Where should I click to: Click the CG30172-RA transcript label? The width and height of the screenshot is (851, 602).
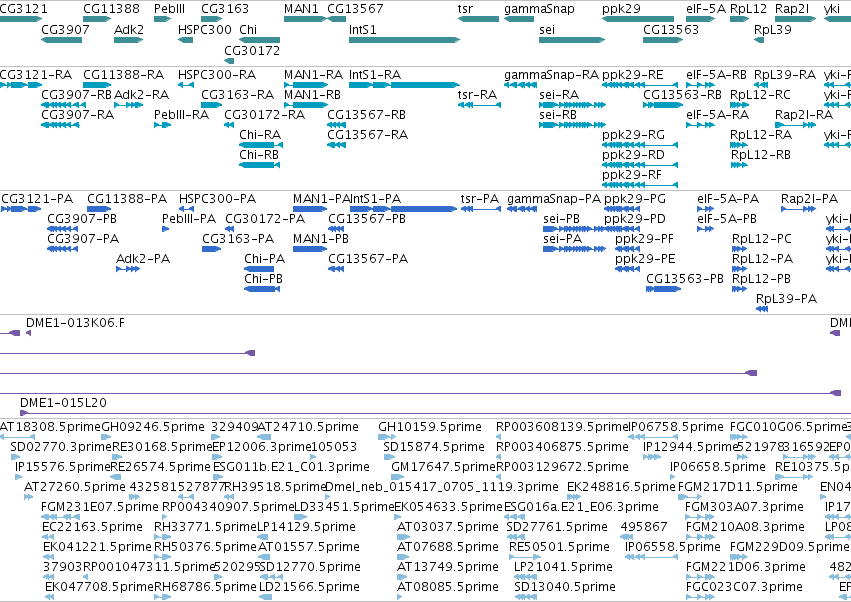264,115
